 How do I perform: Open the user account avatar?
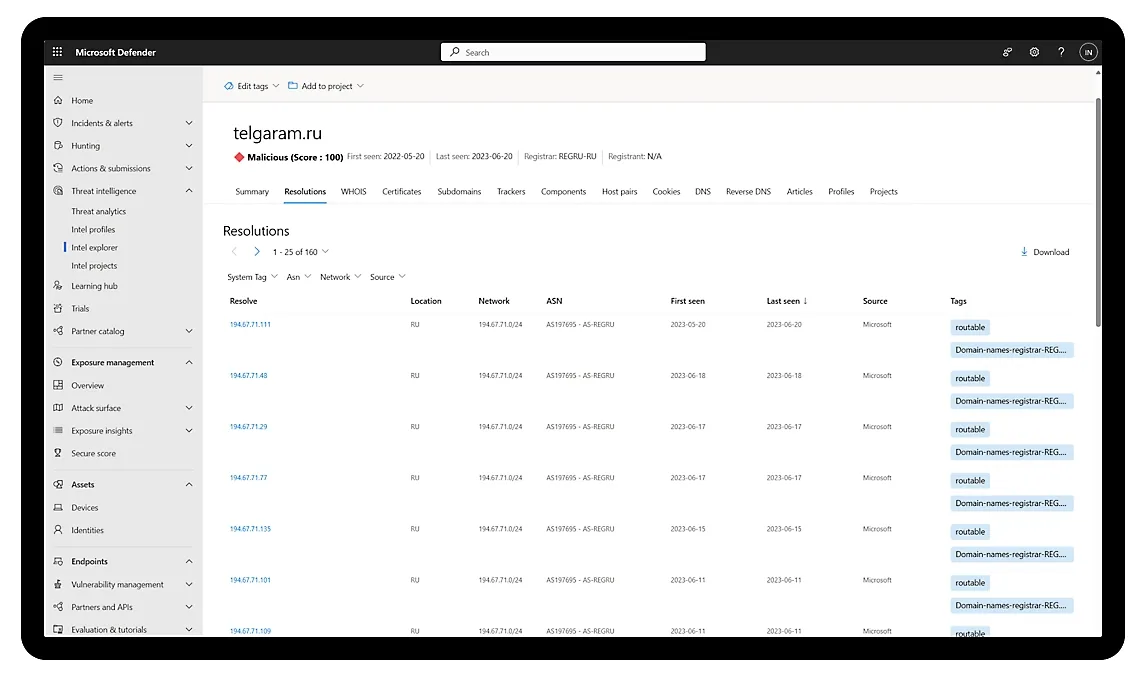pos(1088,52)
